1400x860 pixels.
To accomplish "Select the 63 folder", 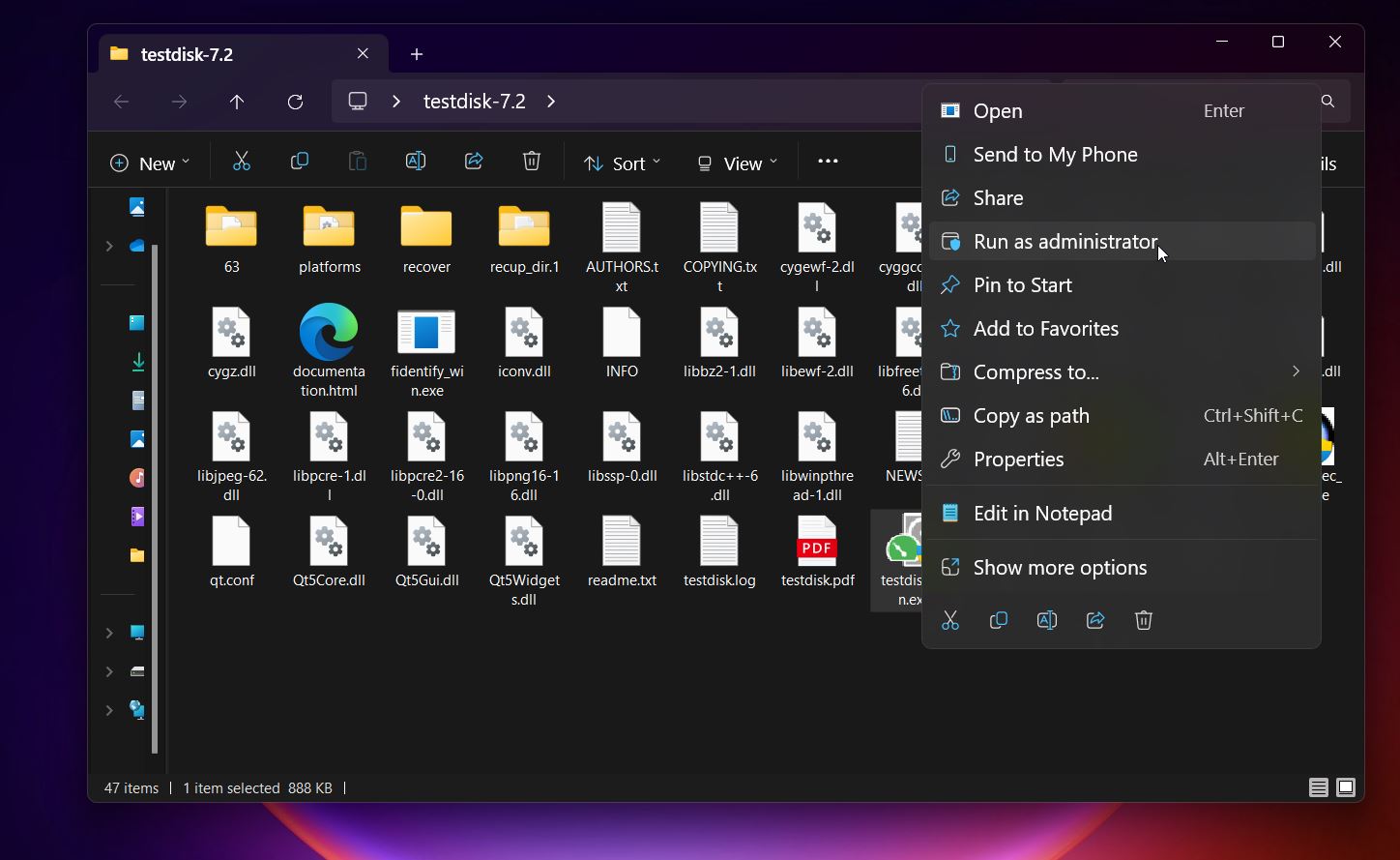I will point(231,240).
